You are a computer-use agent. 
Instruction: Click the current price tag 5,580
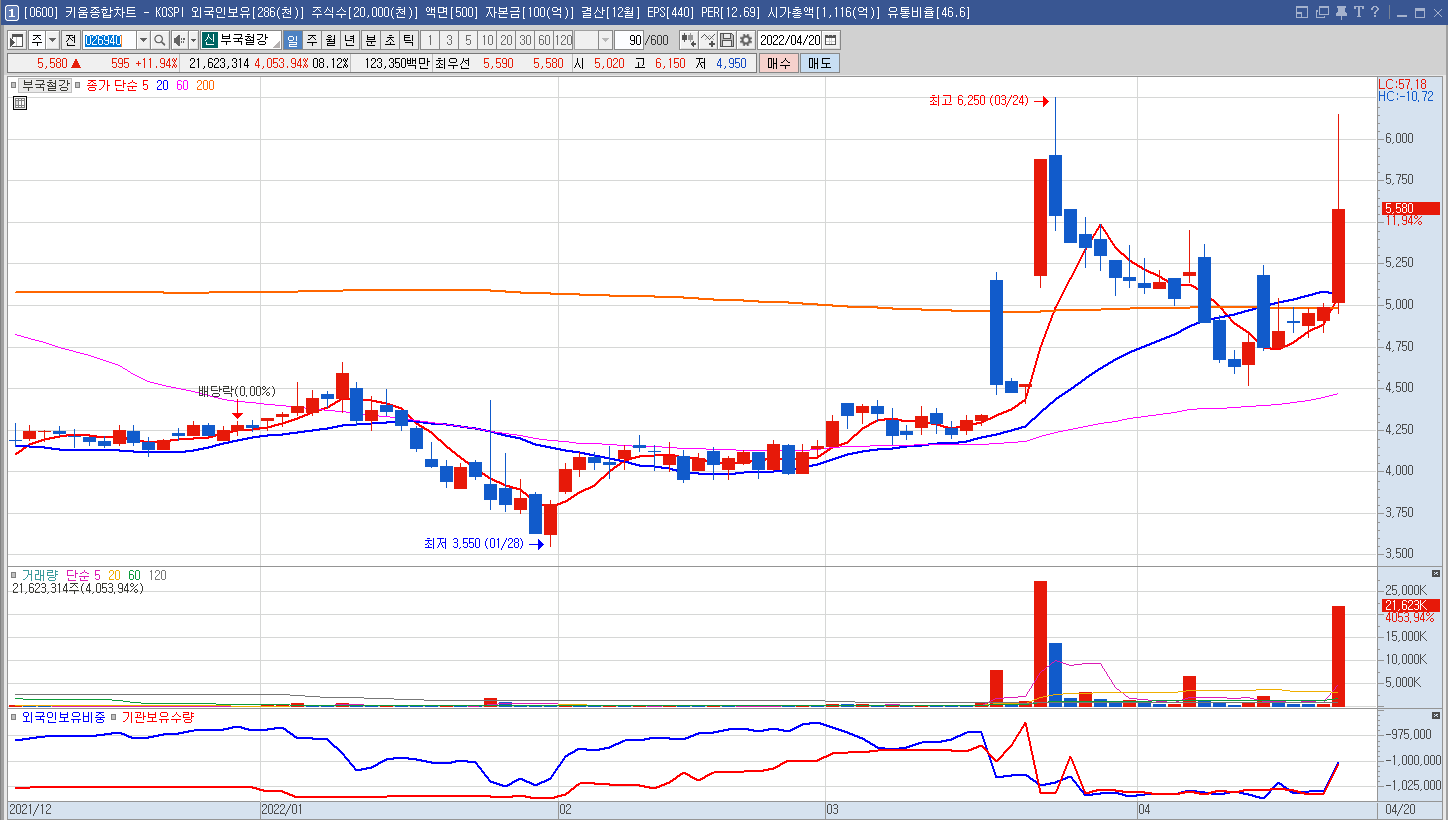click(1410, 208)
